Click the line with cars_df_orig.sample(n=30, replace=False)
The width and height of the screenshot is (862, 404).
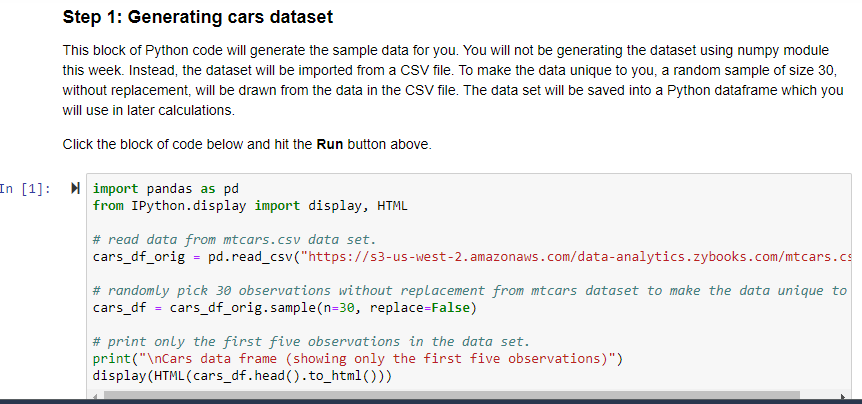click(285, 308)
